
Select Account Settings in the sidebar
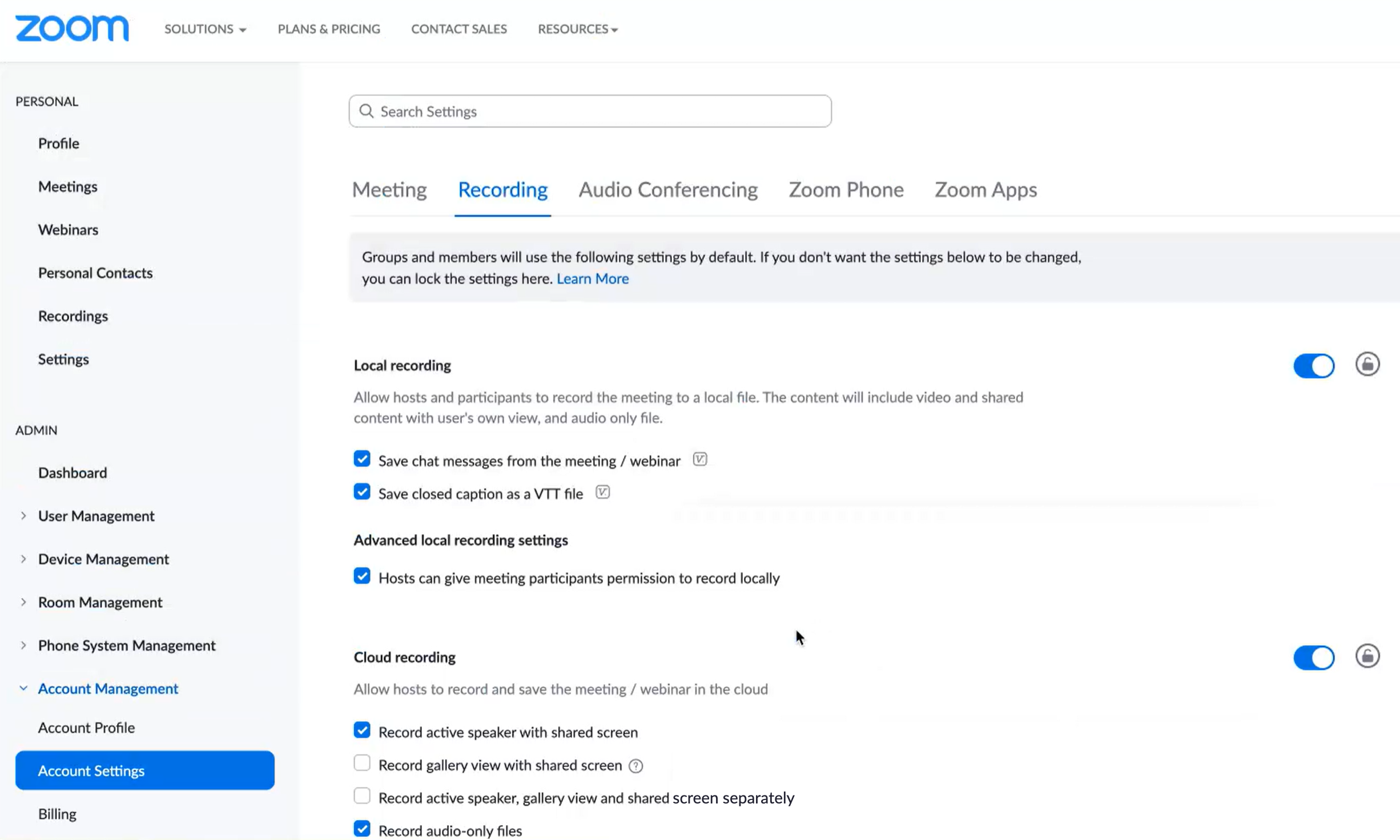(x=145, y=770)
